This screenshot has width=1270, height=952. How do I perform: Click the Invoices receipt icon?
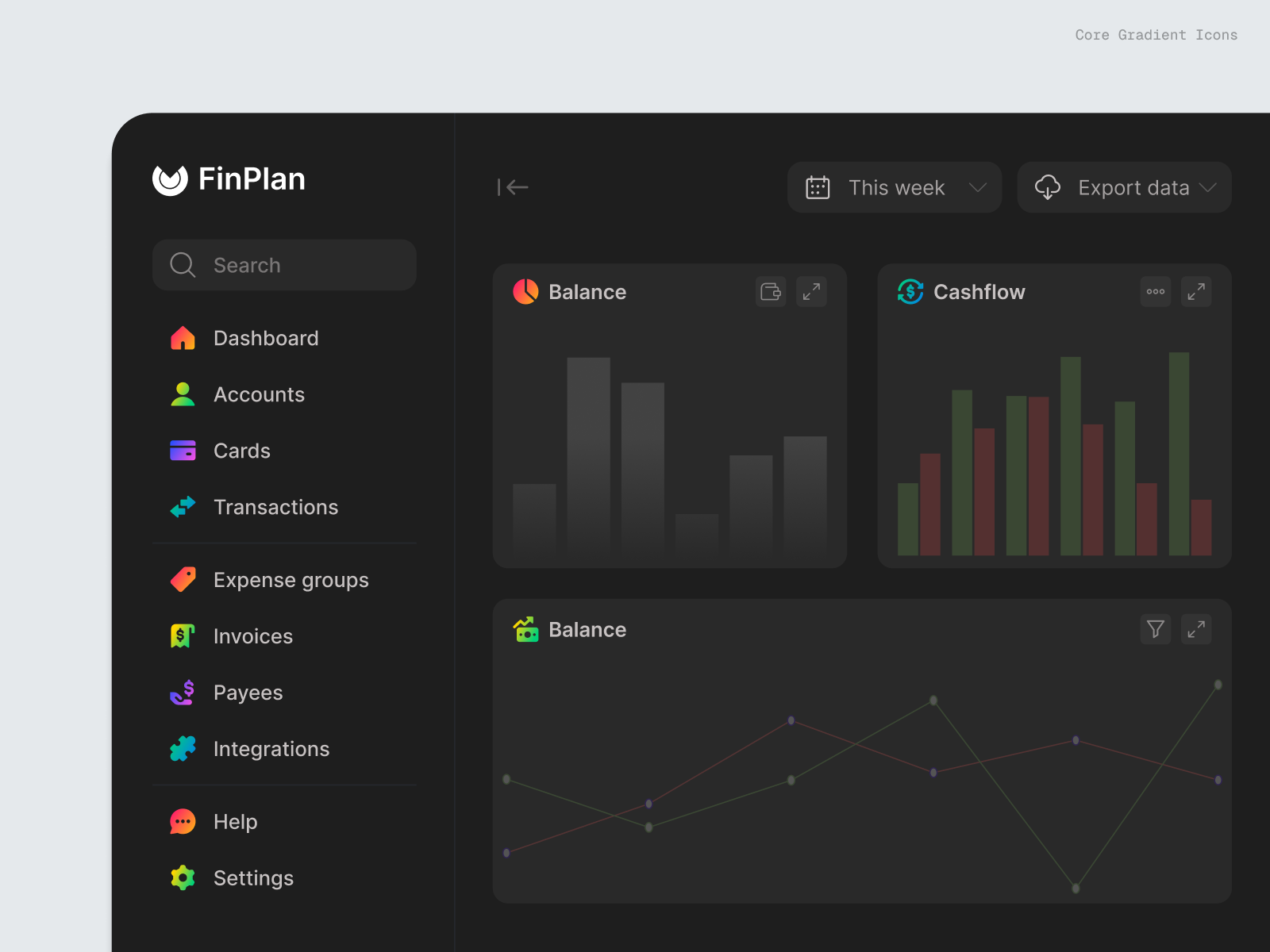point(183,636)
